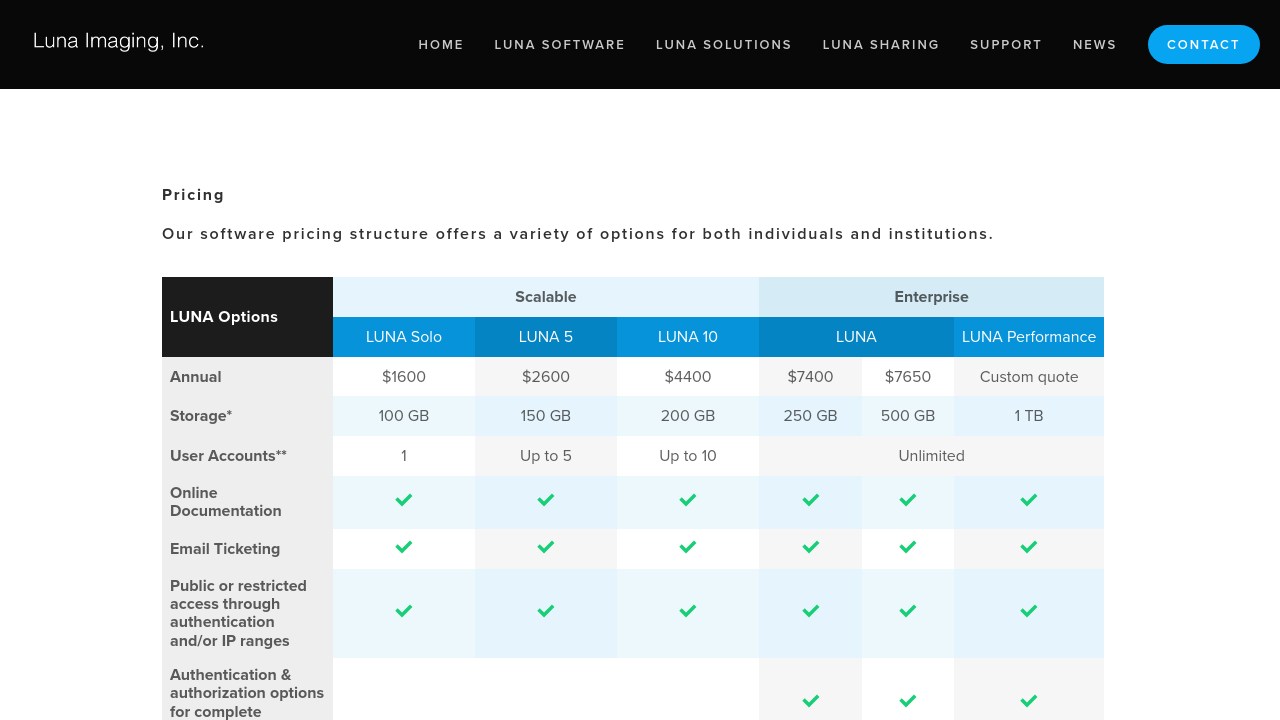Image resolution: width=1280 pixels, height=720 pixels.
Task: Click LUNA 10 restricted access checkmark
Action: coord(688,611)
